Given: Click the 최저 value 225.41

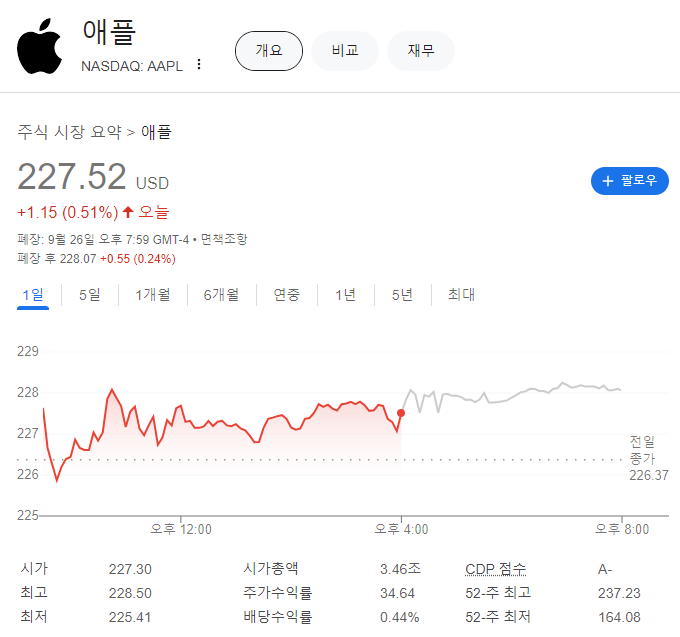Looking at the screenshot, I should (130, 617).
